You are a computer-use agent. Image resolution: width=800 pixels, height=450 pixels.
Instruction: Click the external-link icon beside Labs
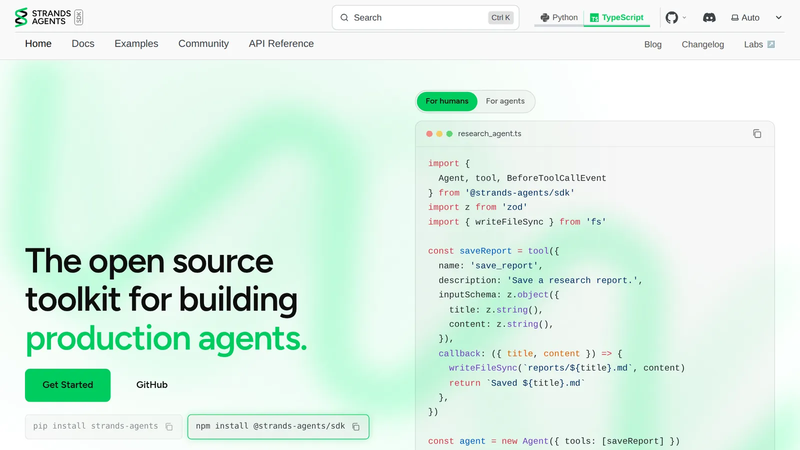pos(771,44)
